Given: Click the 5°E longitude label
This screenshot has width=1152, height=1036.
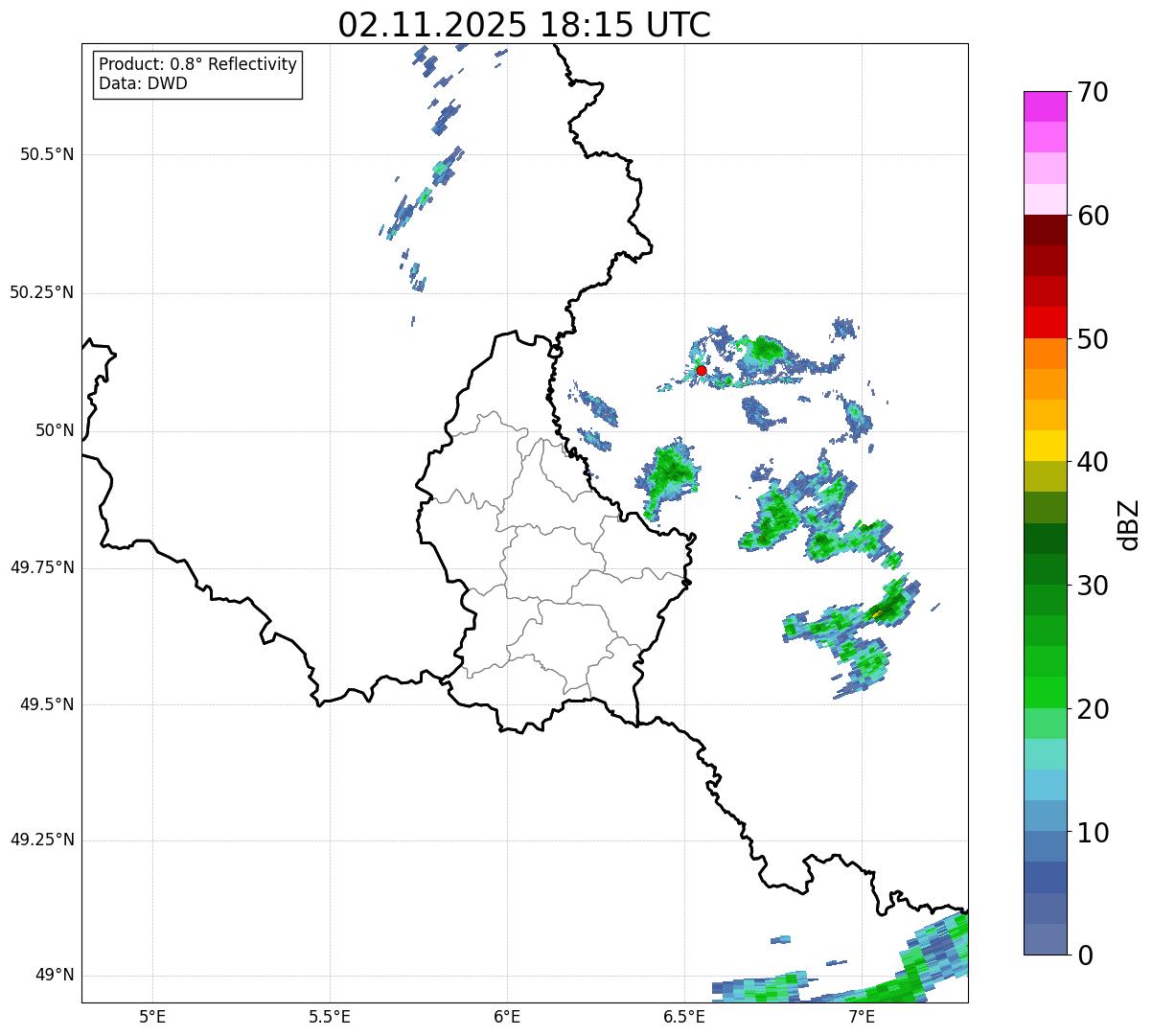Looking at the screenshot, I should [x=152, y=1017].
